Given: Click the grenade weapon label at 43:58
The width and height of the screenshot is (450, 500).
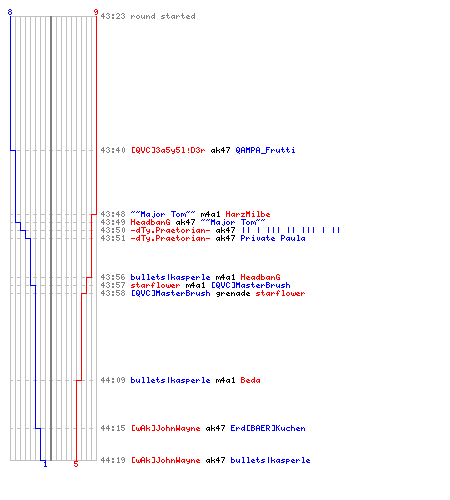Looking at the screenshot, I should pyautogui.click(x=233, y=293).
